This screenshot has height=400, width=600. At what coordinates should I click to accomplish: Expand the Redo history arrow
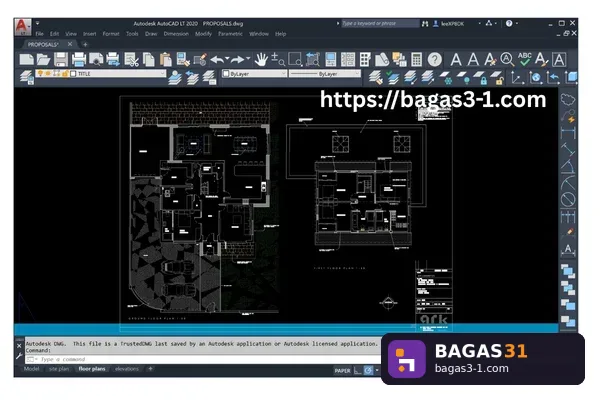pyautogui.click(x=248, y=59)
